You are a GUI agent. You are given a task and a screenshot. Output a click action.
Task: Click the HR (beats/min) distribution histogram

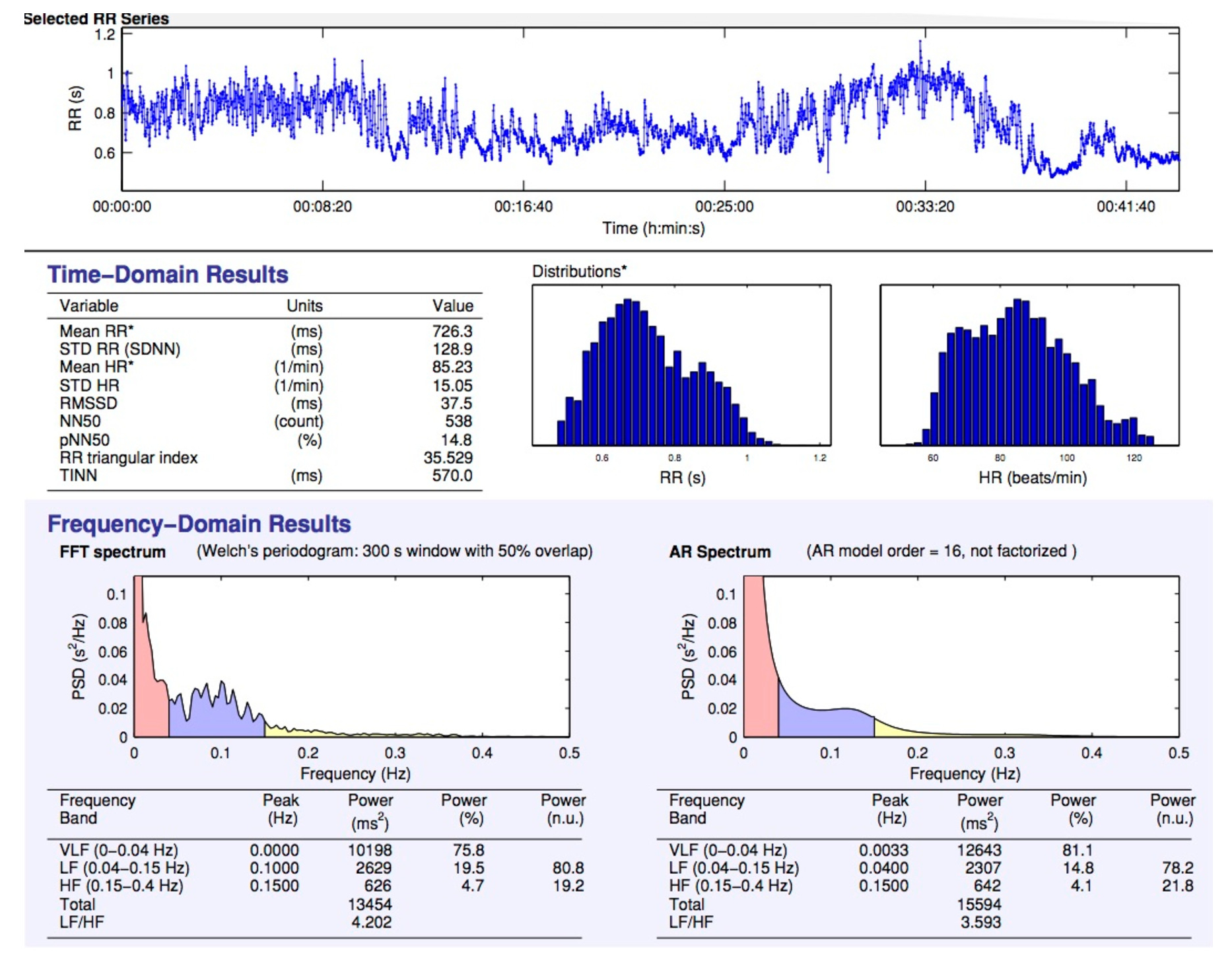pyautogui.click(x=1029, y=370)
